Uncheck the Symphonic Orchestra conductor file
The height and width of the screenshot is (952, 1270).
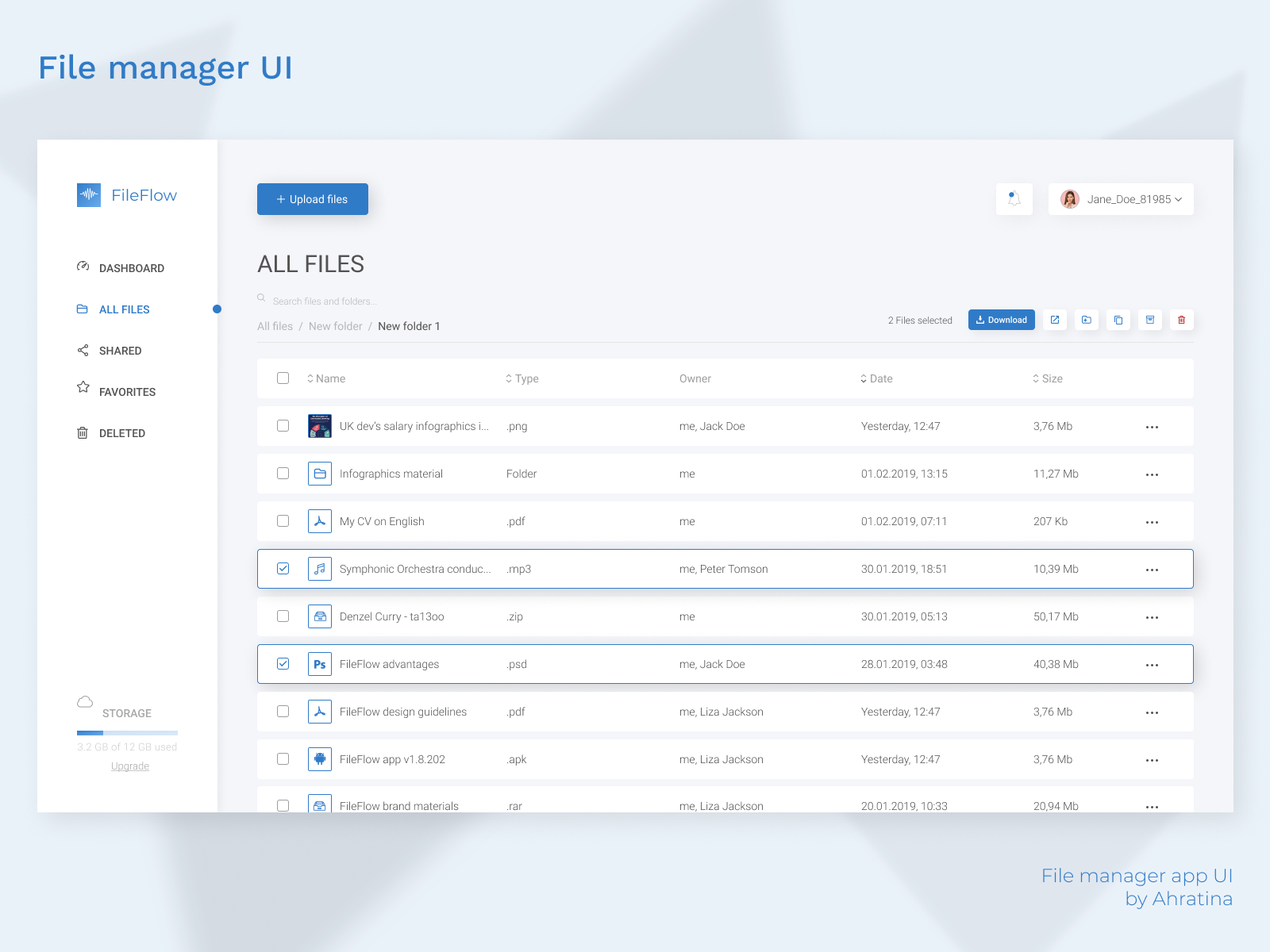pyautogui.click(x=283, y=569)
